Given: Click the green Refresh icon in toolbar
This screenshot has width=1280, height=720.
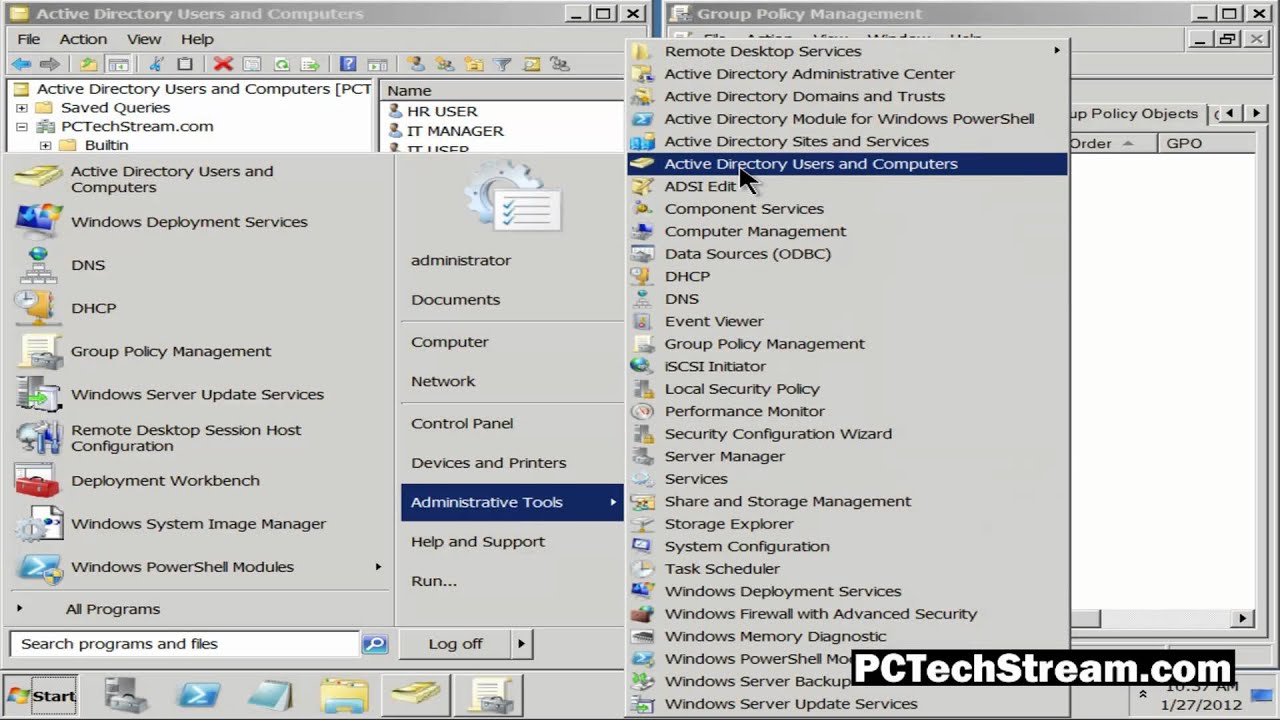Looking at the screenshot, I should 282,64.
